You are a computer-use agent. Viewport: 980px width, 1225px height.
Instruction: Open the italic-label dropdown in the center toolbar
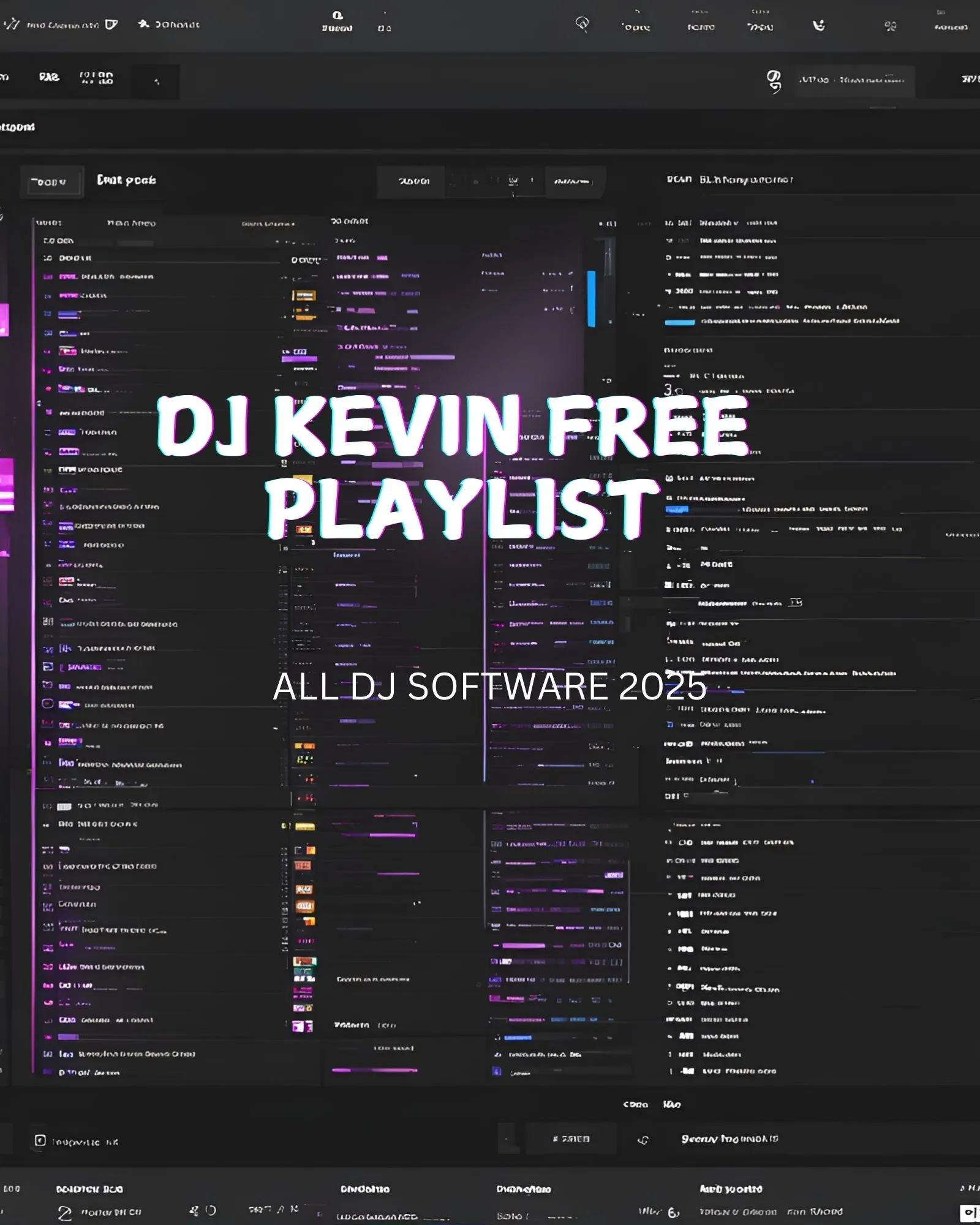(573, 181)
